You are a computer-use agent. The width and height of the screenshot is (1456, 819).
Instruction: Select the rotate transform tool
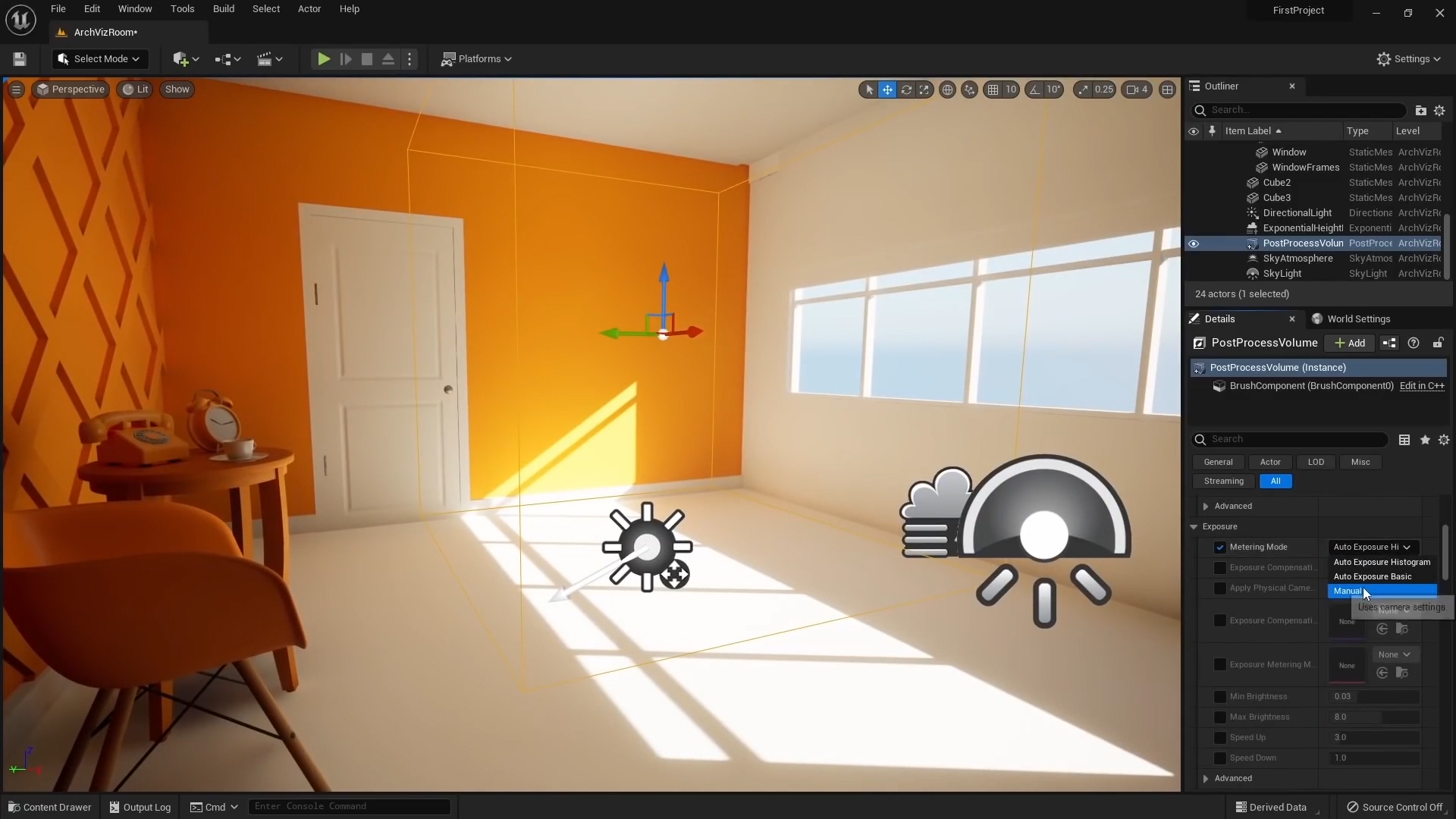(x=905, y=89)
